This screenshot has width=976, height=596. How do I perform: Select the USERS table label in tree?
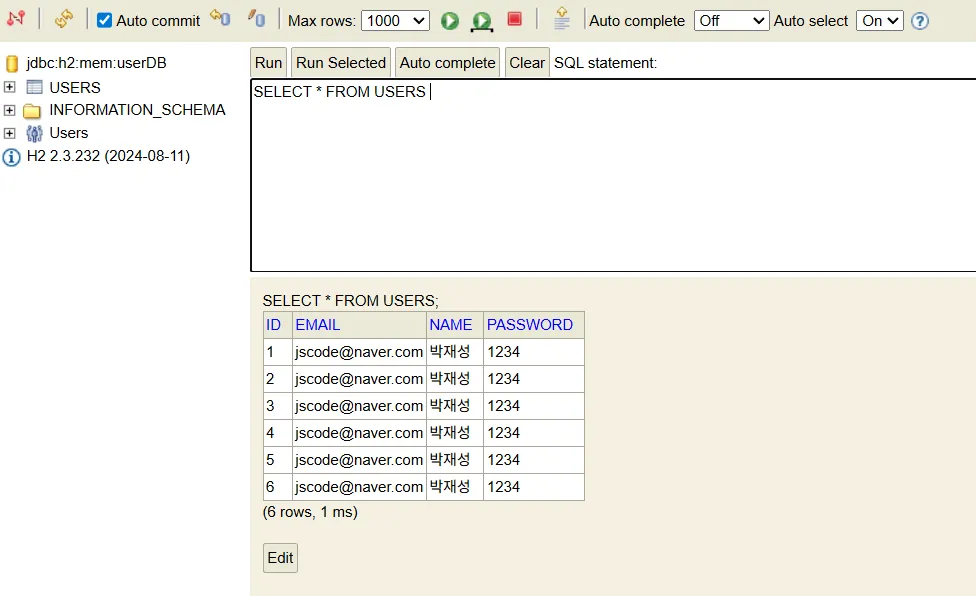click(75, 87)
